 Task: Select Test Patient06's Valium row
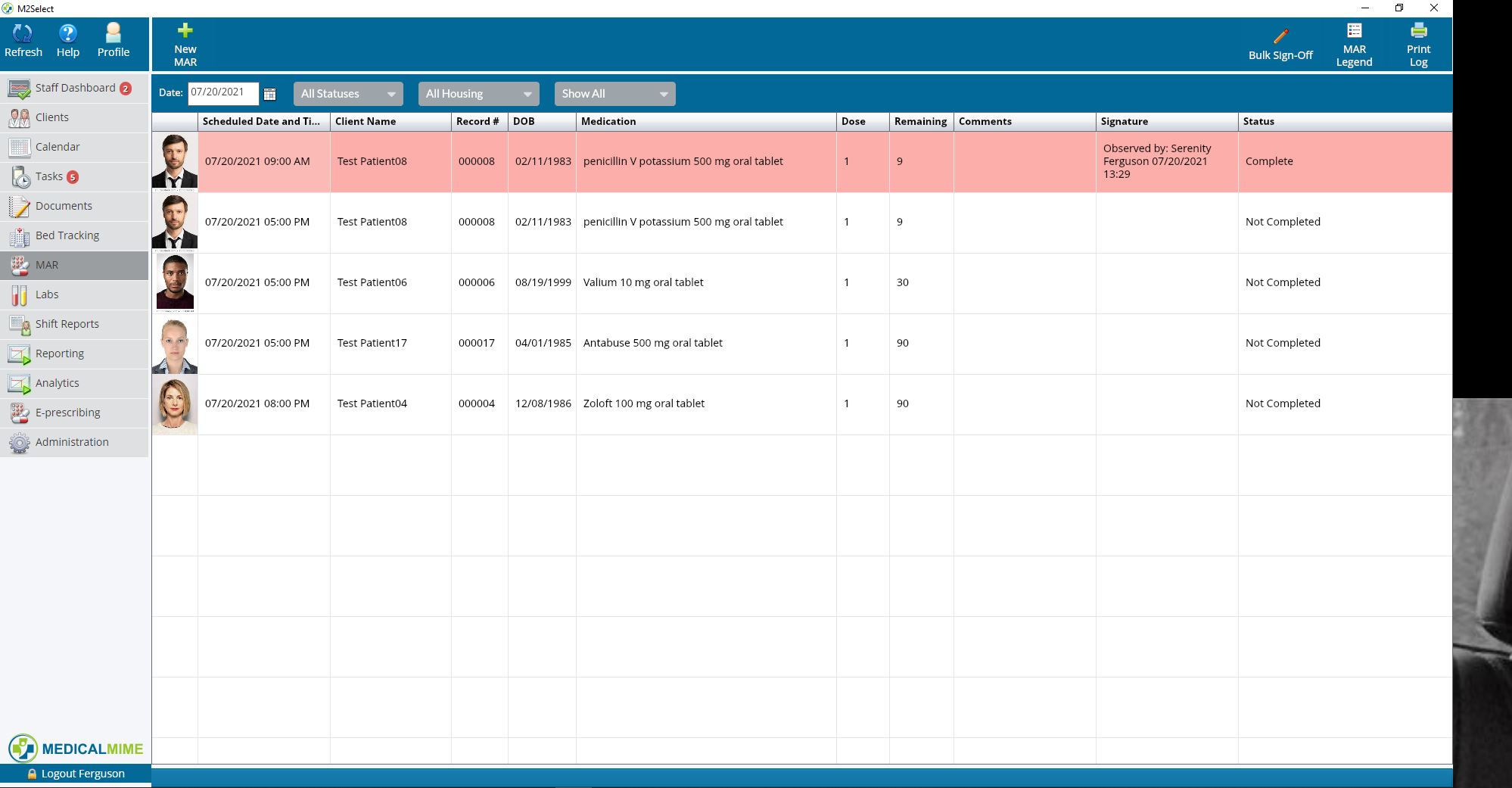[x=643, y=282]
